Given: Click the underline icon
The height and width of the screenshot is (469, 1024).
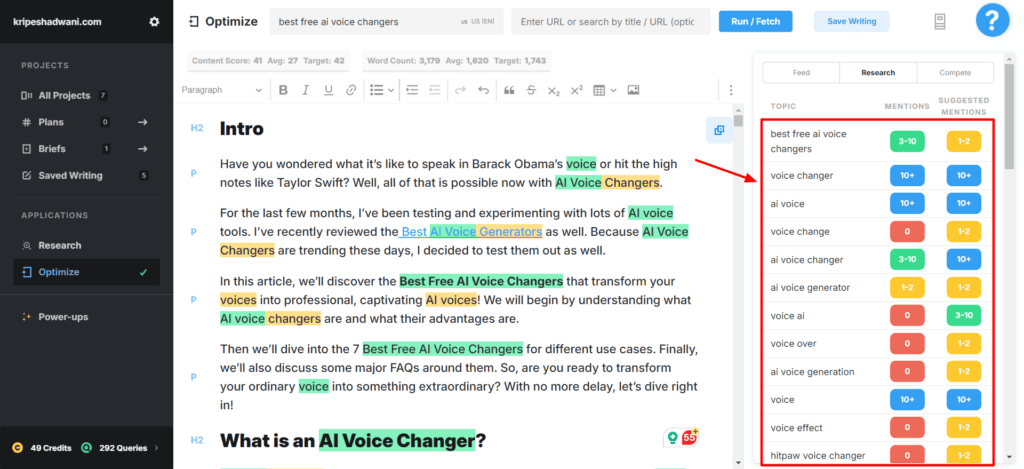Looking at the screenshot, I should pos(329,90).
